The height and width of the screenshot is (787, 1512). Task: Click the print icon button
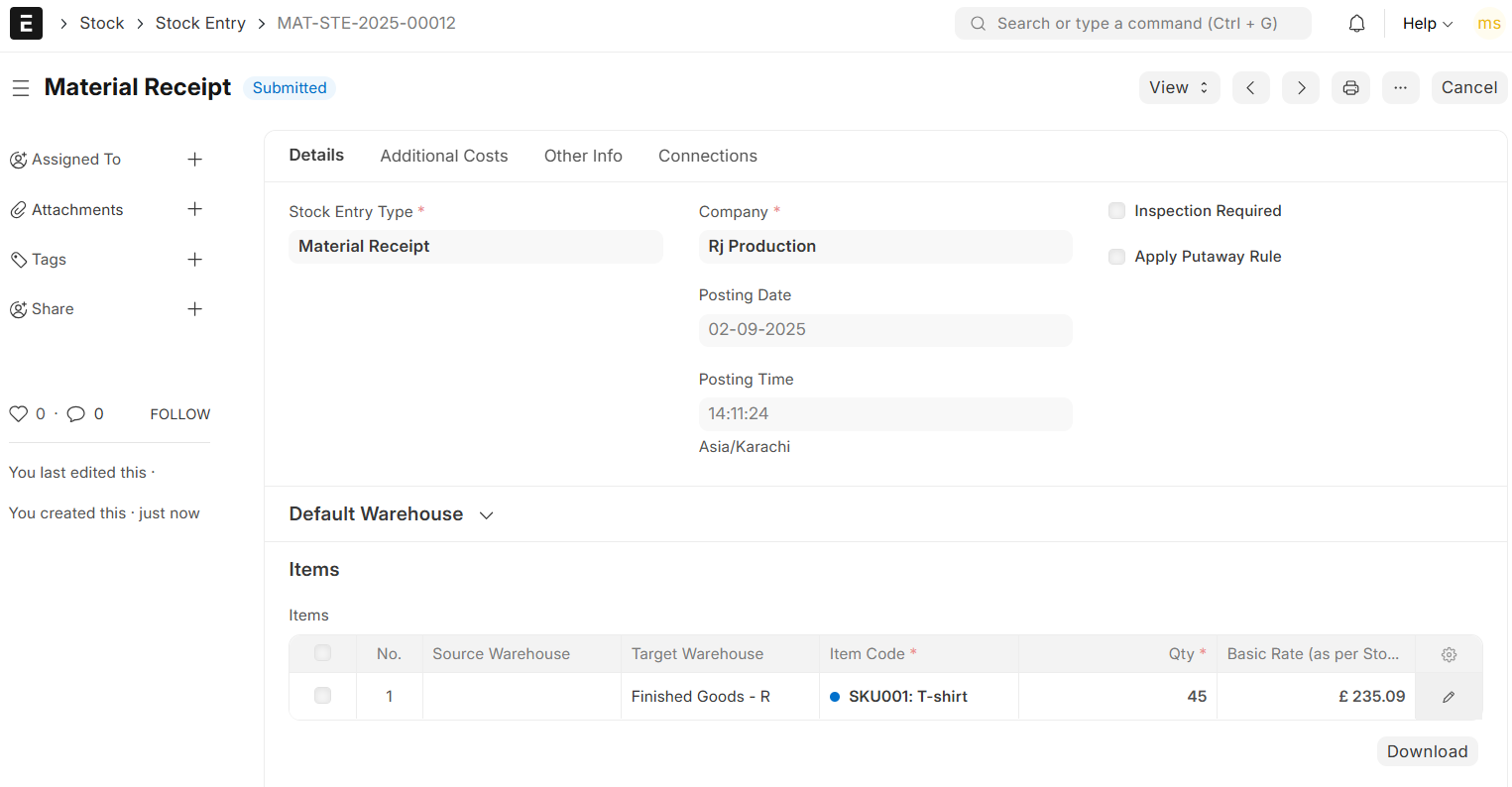(x=1350, y=88)
